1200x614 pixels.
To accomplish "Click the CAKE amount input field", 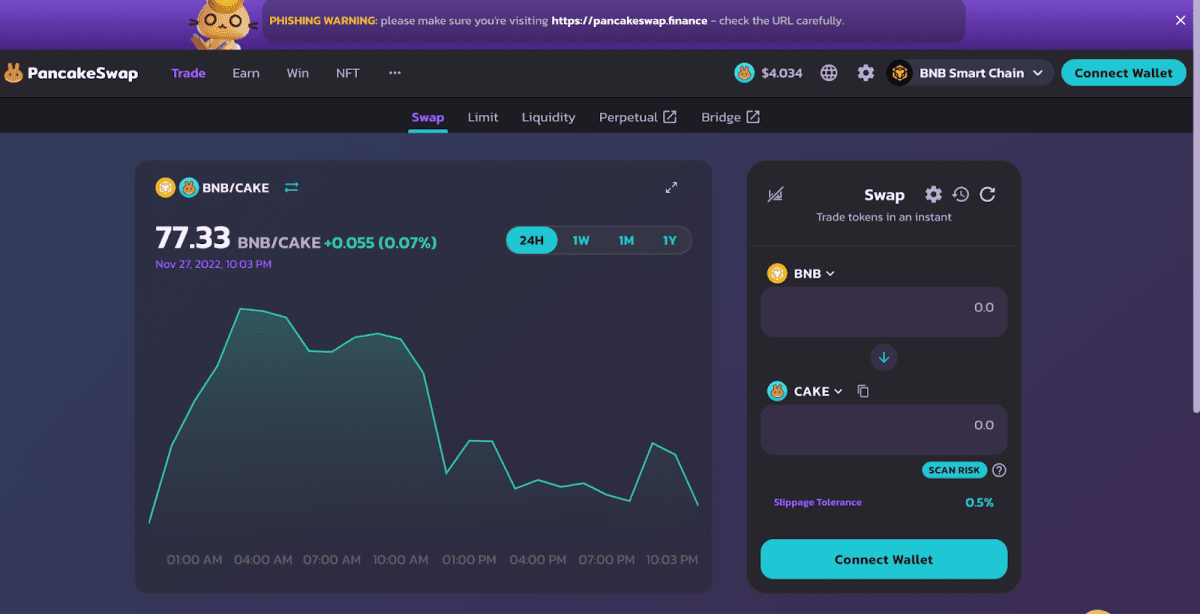I will 884,430.
